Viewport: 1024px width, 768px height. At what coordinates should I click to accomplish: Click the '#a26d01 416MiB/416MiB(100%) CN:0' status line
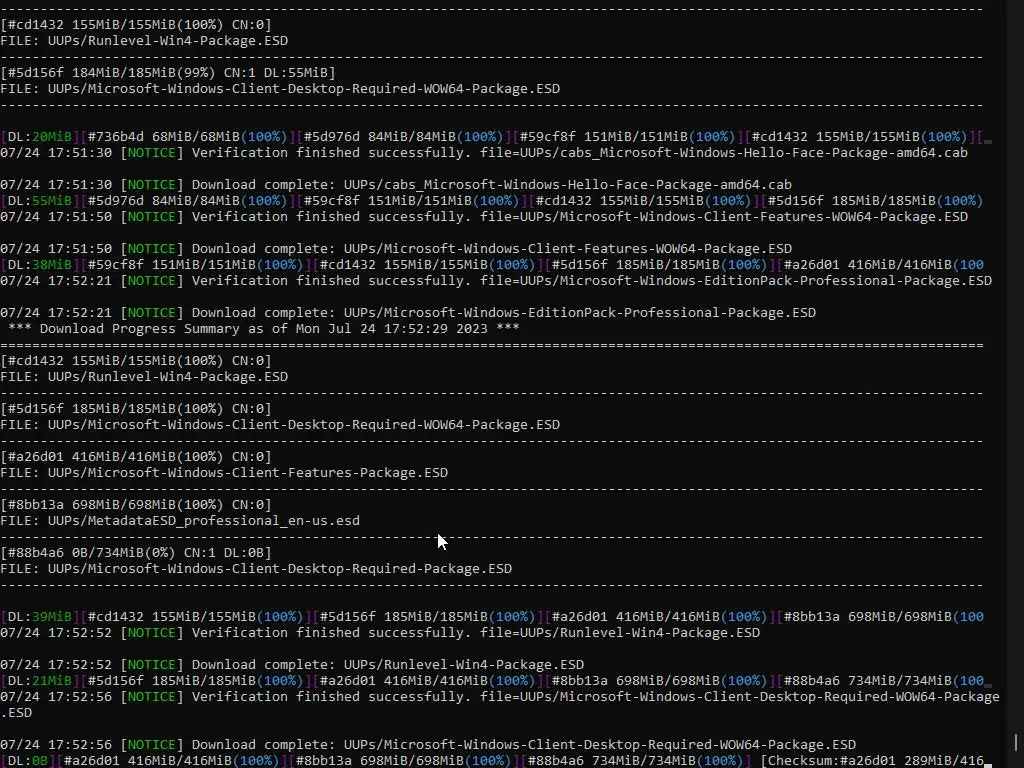(136, 456)
